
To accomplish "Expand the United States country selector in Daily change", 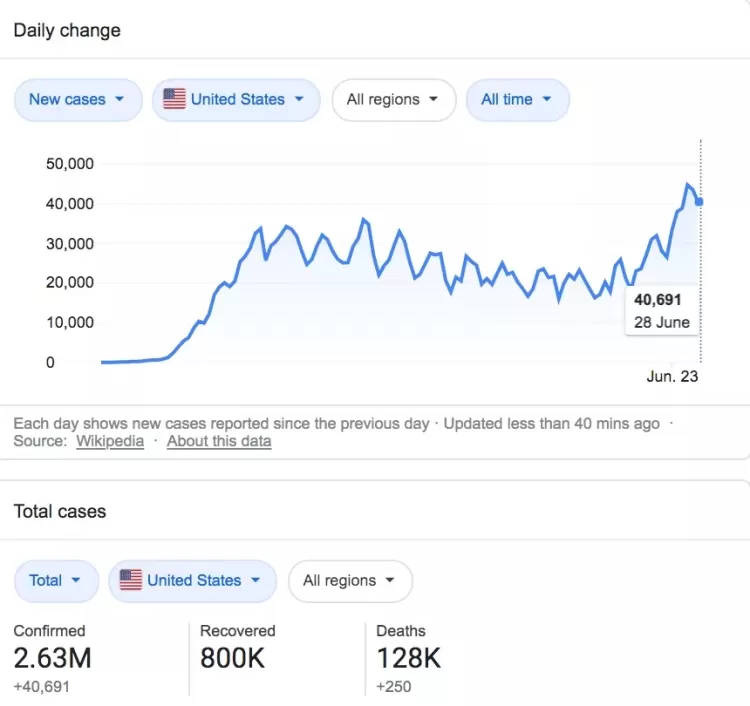I will [x=236, y=99].
